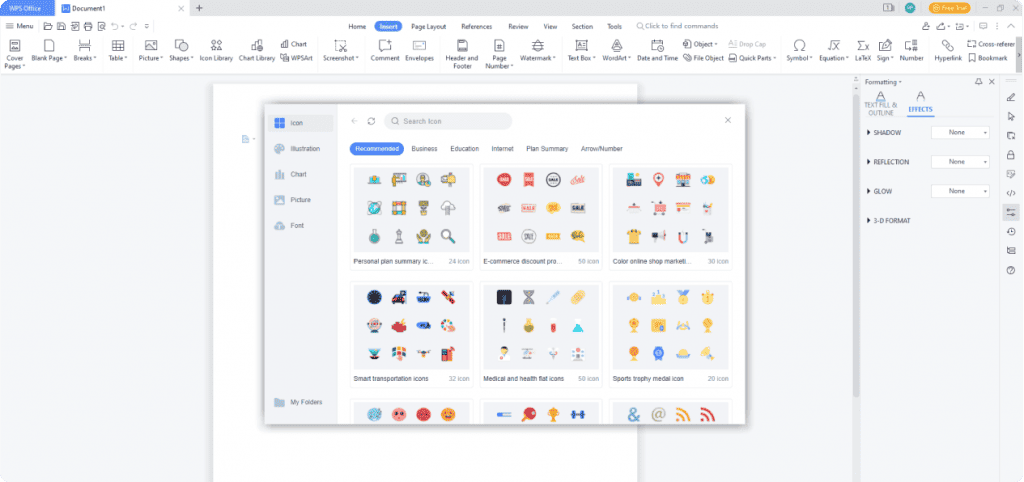Open the Chart Library
Image resolution: width=1024 pixels, height=482 pixels.
click(257, 50)
